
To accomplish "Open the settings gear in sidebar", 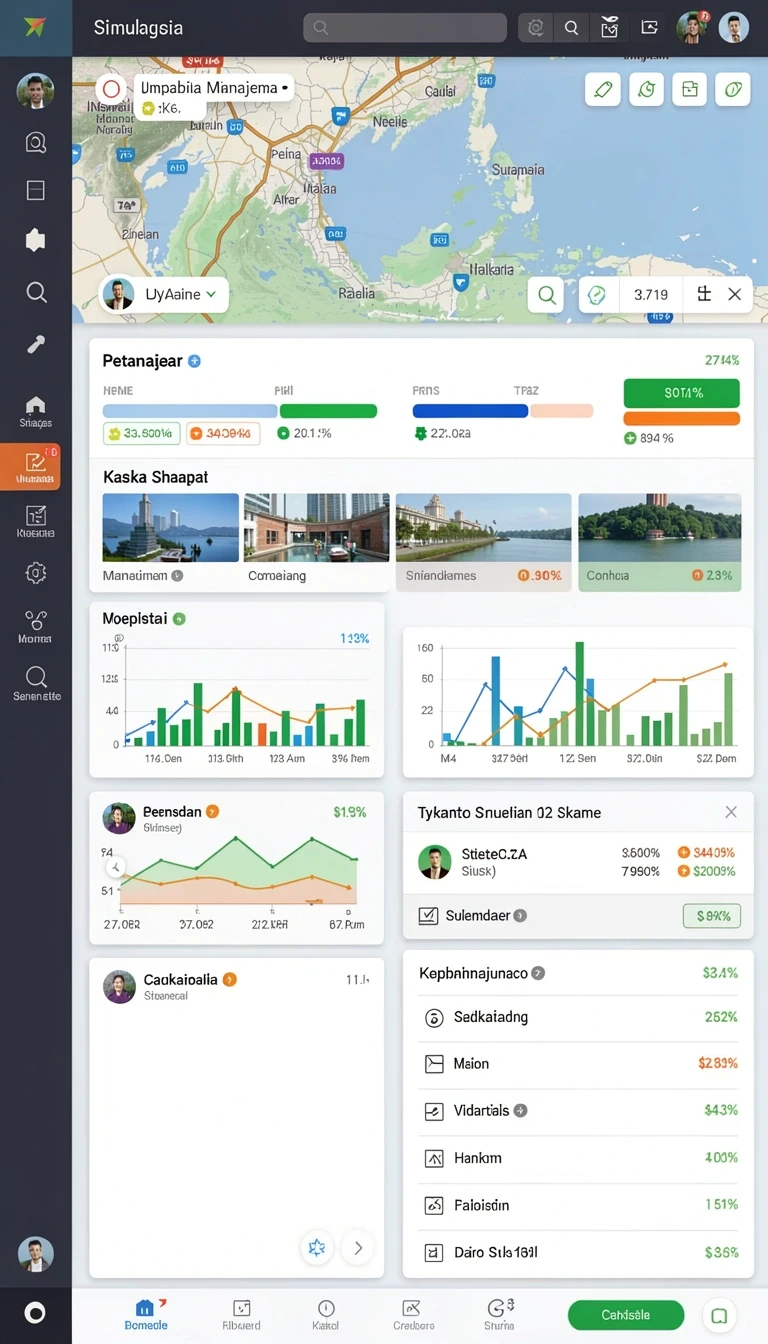I will click(36, 573).
